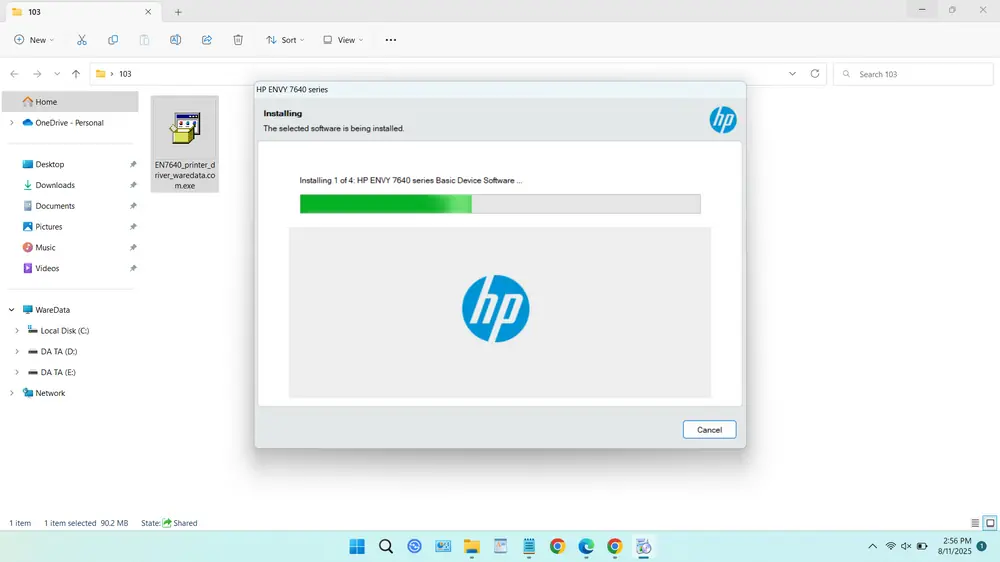The width and height of the screenshot is (1000, 562).
Task: Click the Share icon in toolbar
Action: pos(207,40)
